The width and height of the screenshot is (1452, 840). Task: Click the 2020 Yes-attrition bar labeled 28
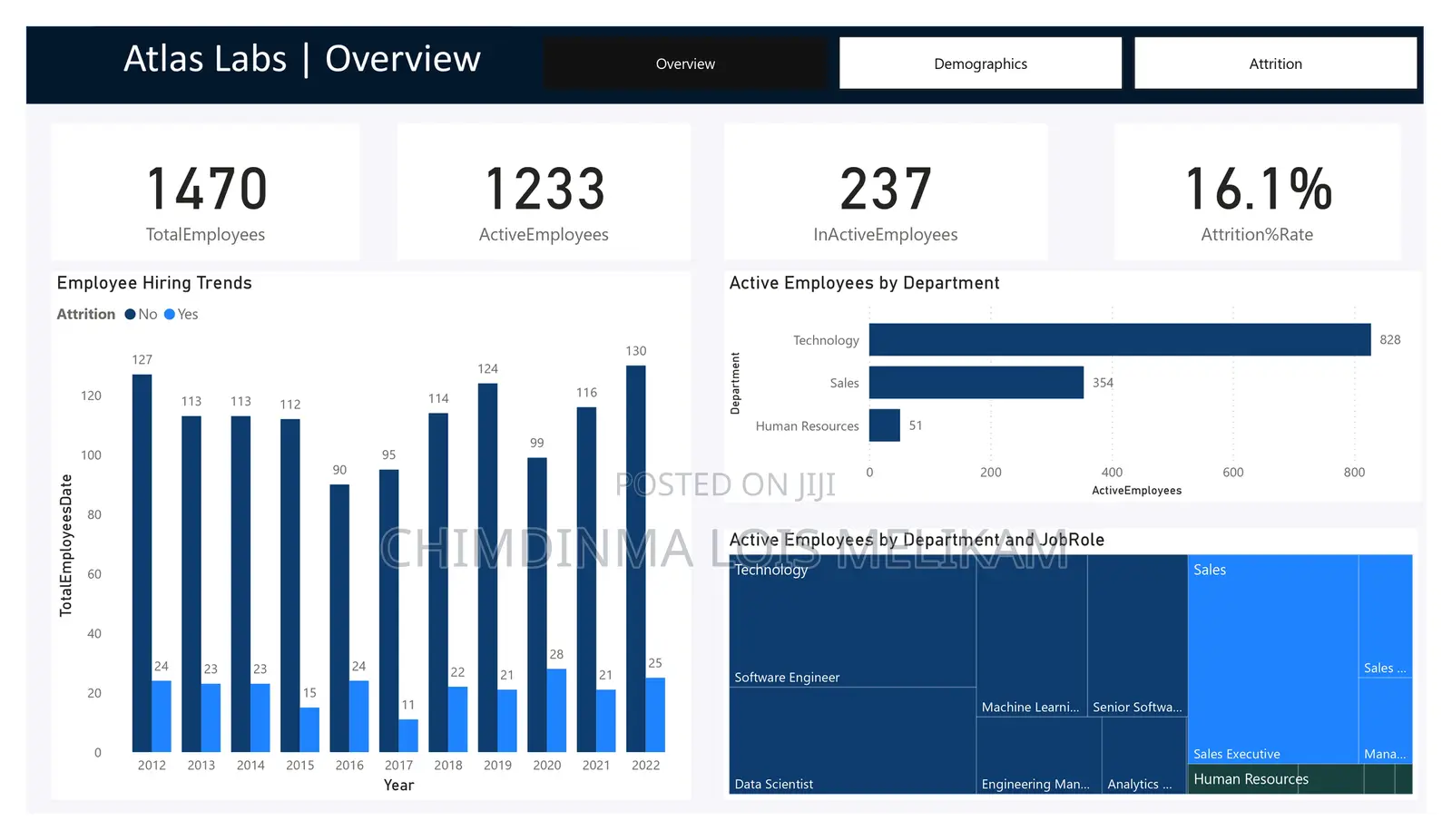coord(556,710)
